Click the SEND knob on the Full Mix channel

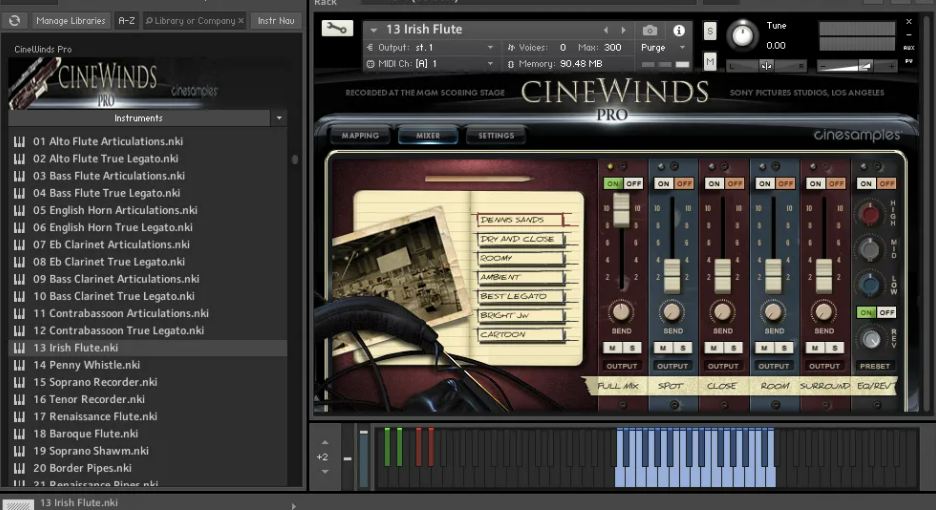click(x=621, y=311)
